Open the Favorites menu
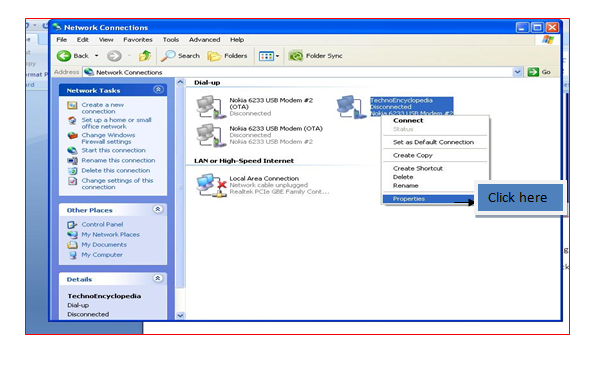603x368 pixels. click(138, 40)
